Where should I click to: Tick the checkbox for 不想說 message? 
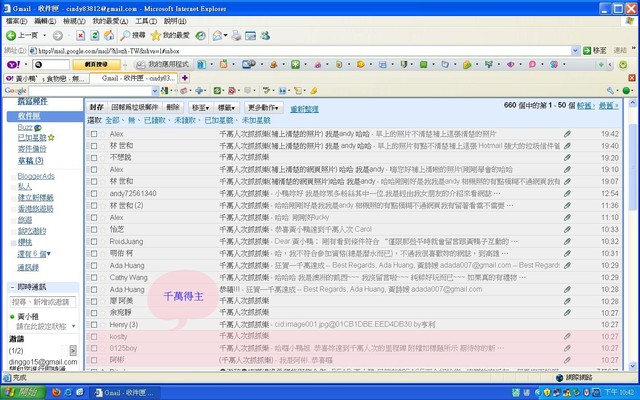point(94,158)
